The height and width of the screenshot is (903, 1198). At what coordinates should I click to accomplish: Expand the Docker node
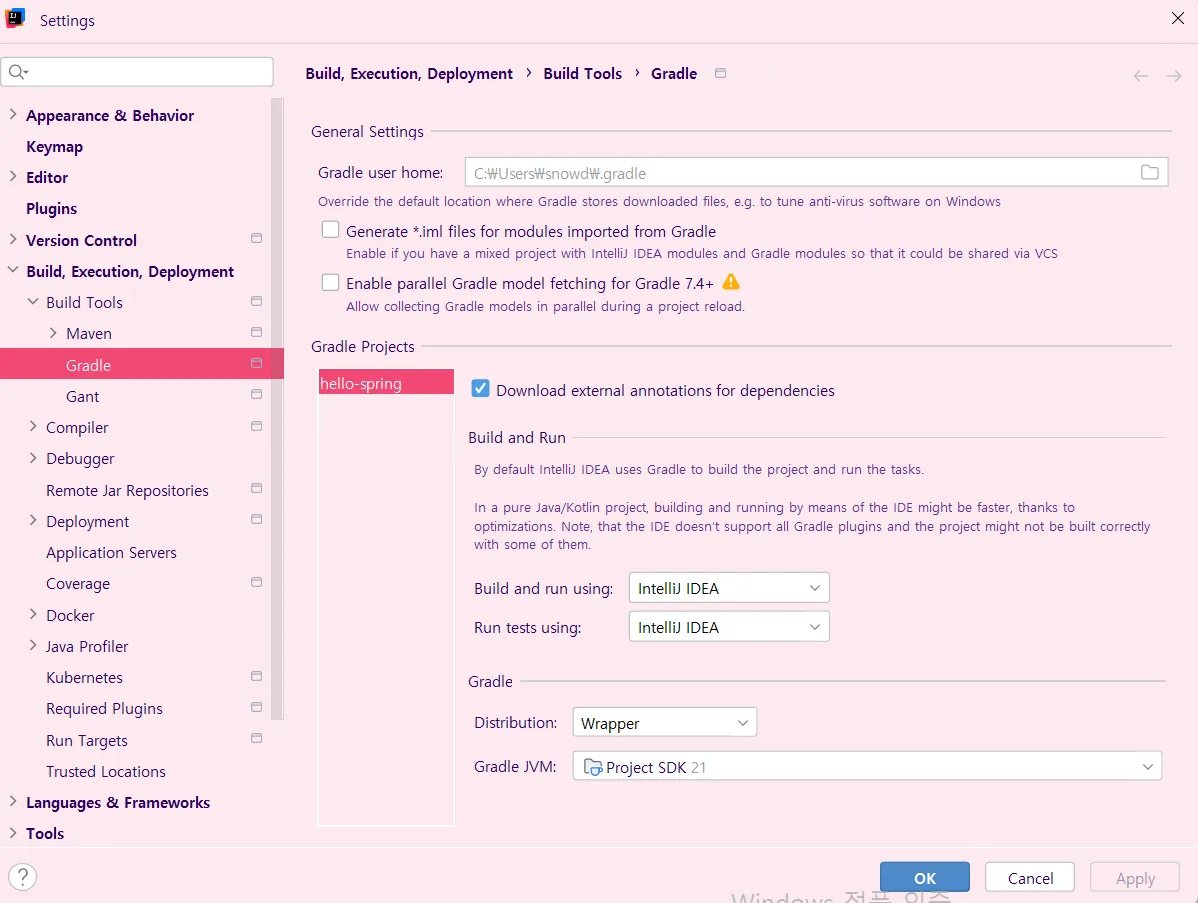pos(33,614)
